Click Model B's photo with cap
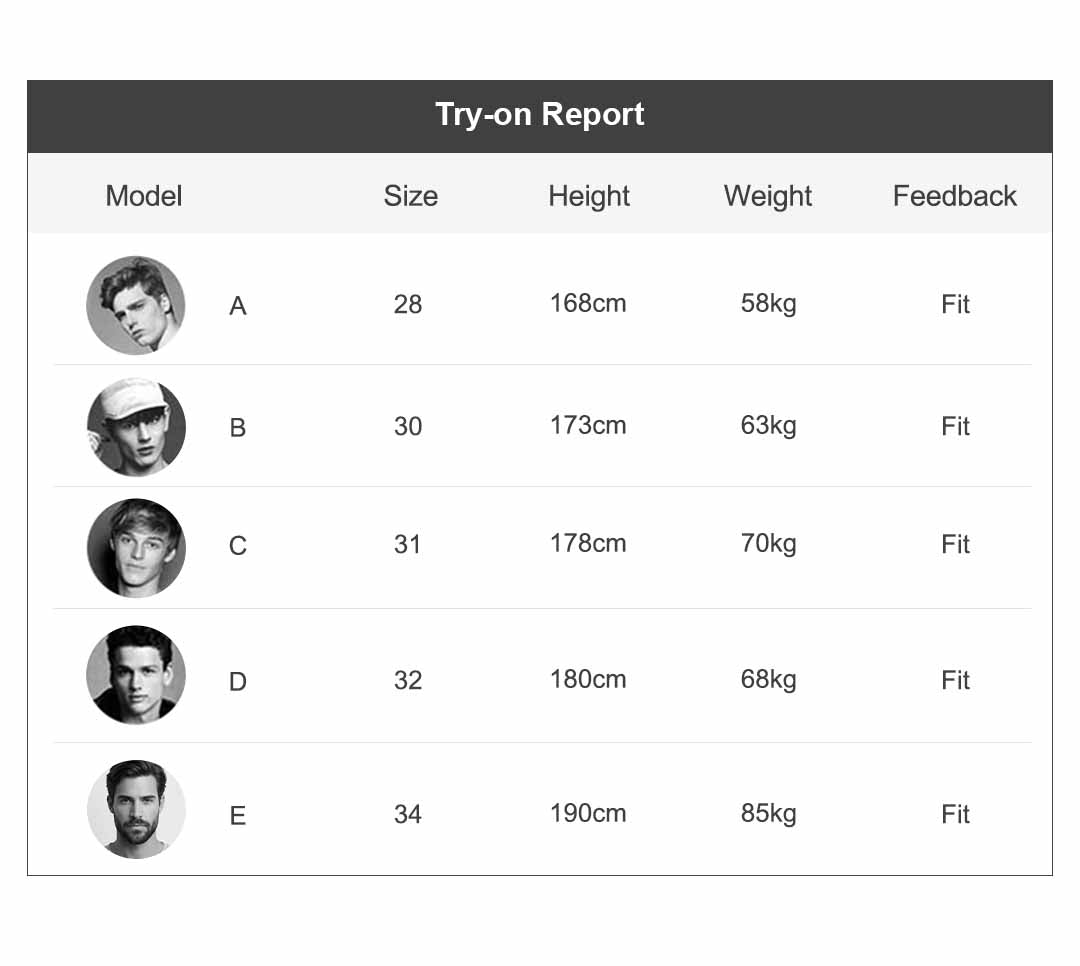Viewport: 1080px width, 966px height. (136, 427)
